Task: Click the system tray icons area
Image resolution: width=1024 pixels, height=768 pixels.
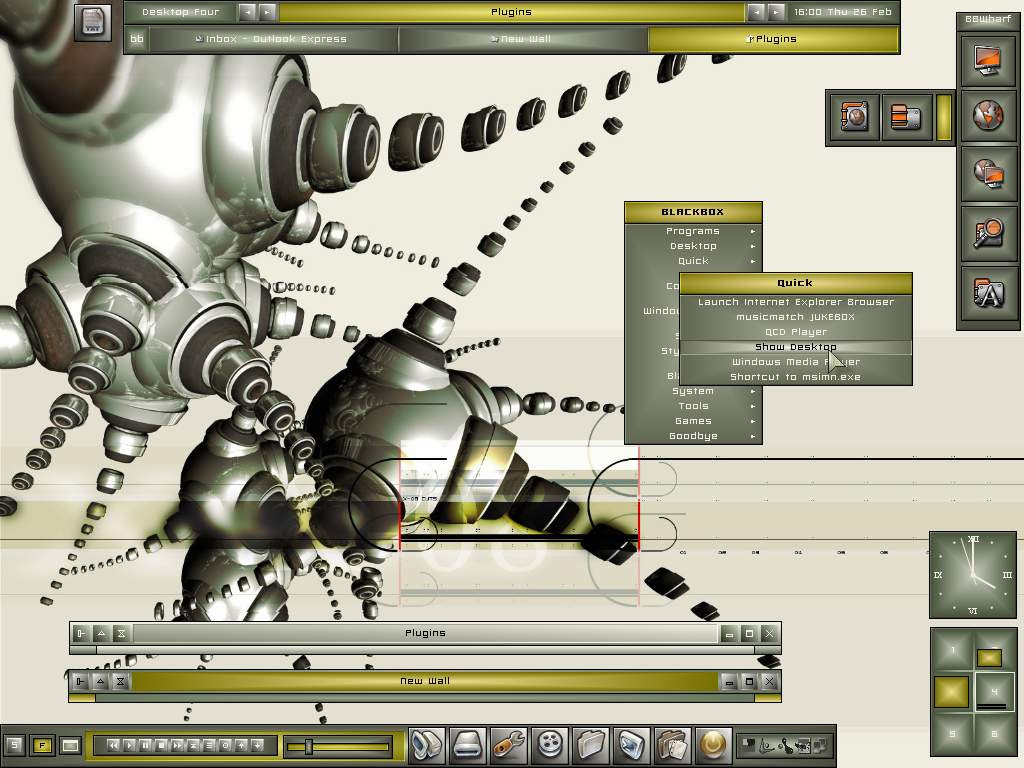Action: 784,745
